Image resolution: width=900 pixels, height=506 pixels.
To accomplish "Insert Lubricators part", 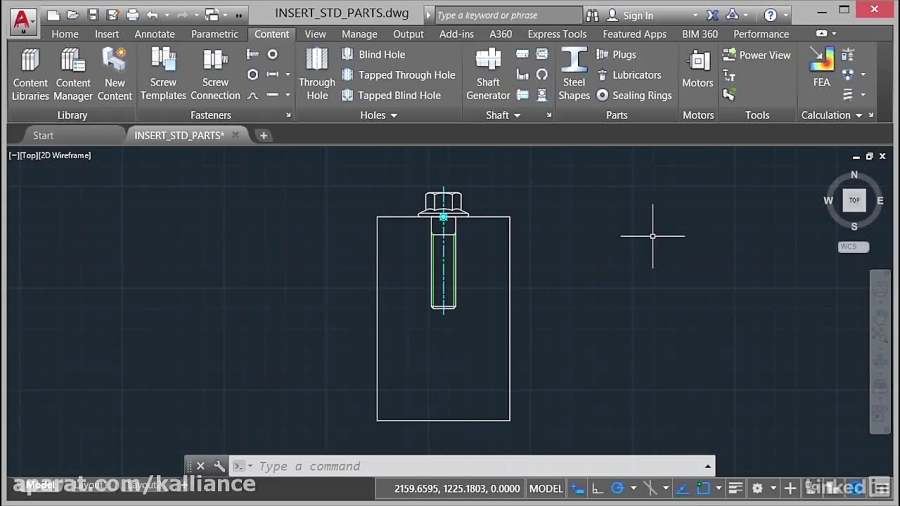I will [629, 75].
